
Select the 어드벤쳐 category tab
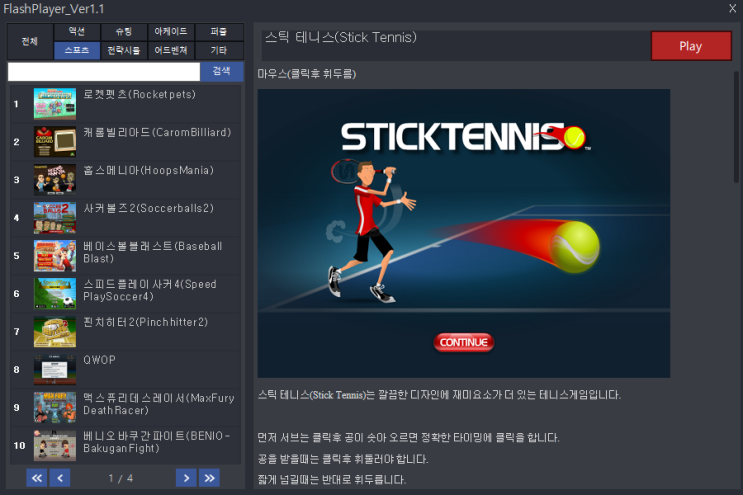(171, 50)
